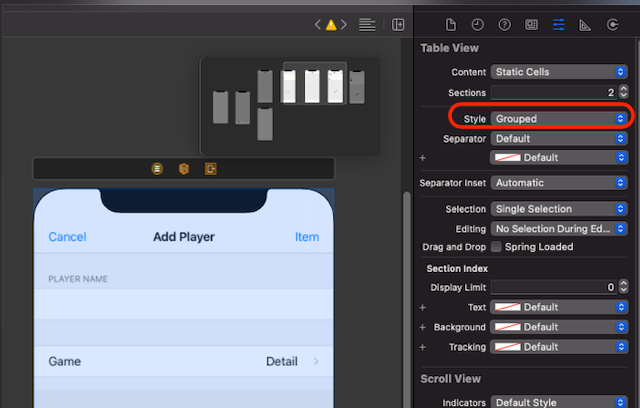Image resolution: width=640 pixels, height=408 pixels.
Task: Open the Editing selection dropdown
Action: [559, 228]
